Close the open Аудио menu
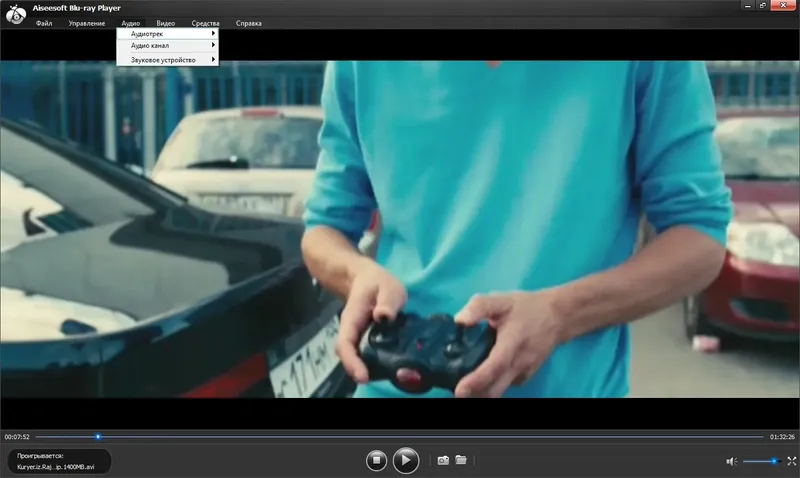Viewport: 800px width, 478px height. (131, 23)
